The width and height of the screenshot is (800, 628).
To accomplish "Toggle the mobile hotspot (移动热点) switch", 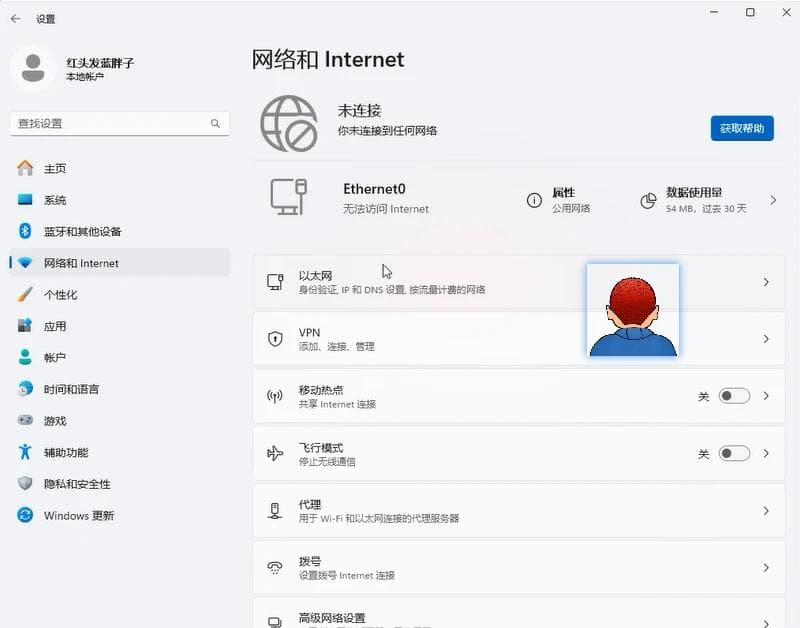I will click(734, 396).
